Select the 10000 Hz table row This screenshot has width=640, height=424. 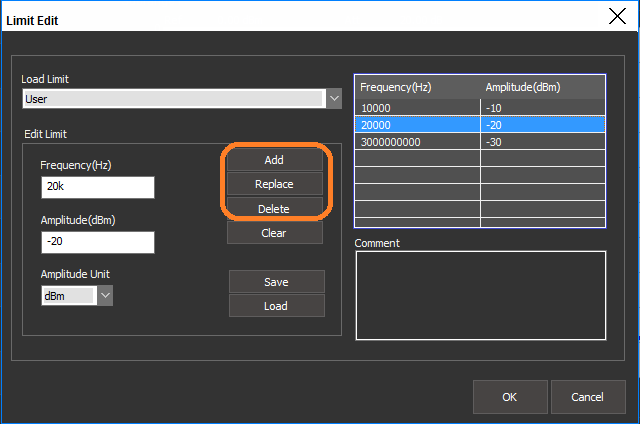(417, 107)
